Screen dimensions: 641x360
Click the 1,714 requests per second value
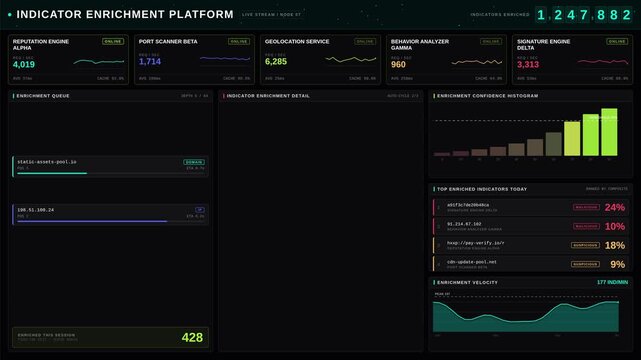click(150, 62)
